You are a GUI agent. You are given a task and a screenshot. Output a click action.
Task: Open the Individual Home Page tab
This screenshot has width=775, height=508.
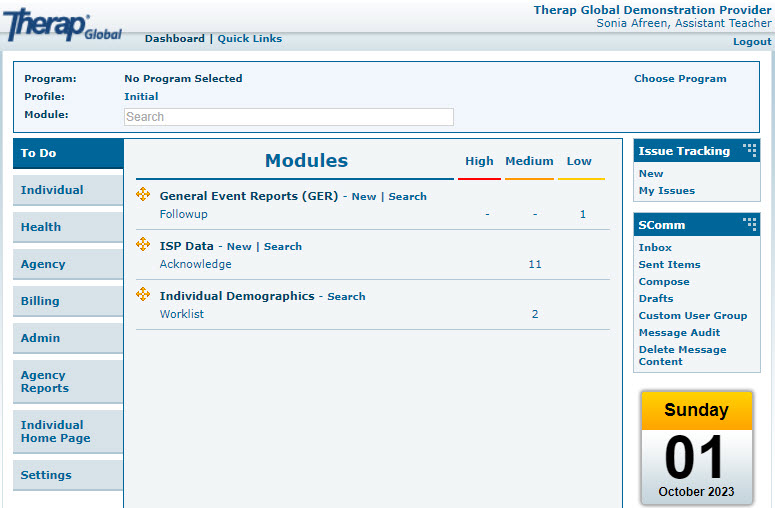[68, 432]
